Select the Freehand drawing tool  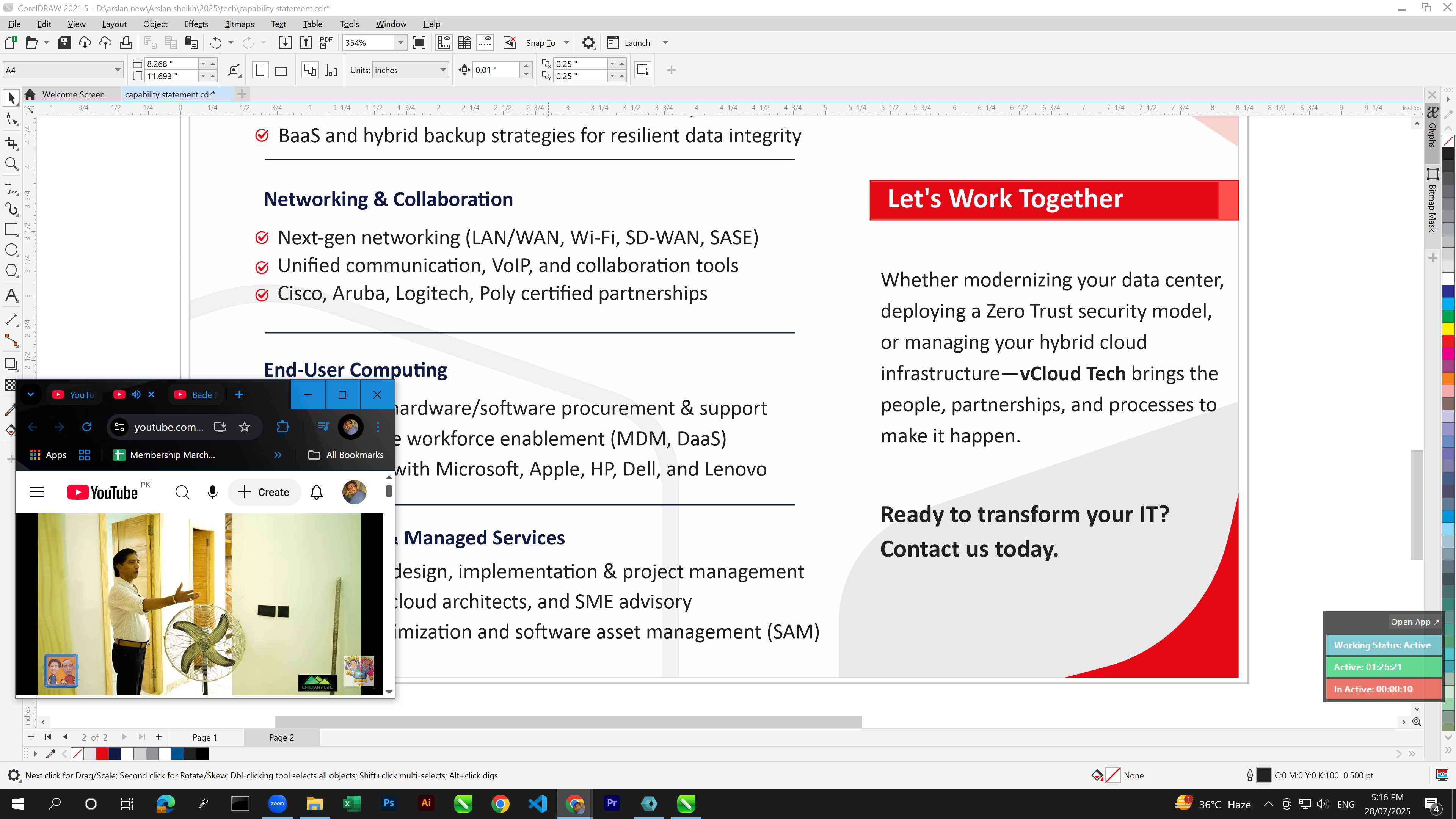click(11, 188)
